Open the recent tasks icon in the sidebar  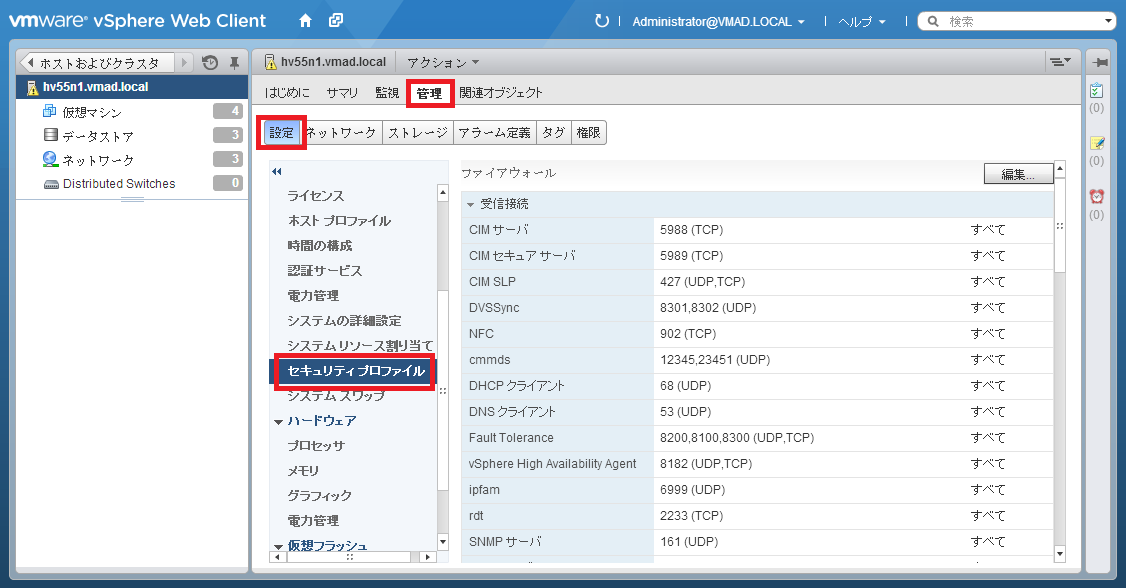[x=1097, y=90]
